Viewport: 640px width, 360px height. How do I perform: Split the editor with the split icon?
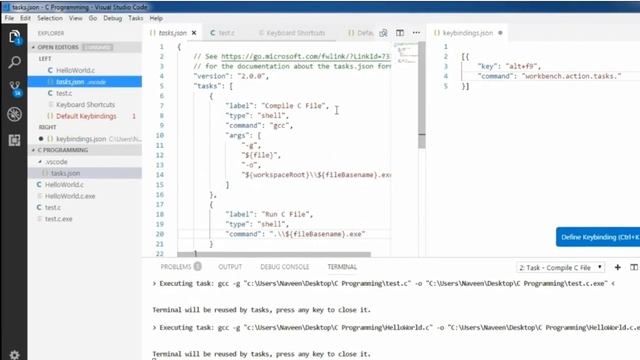pyautogui.click(x=400, y=33)
